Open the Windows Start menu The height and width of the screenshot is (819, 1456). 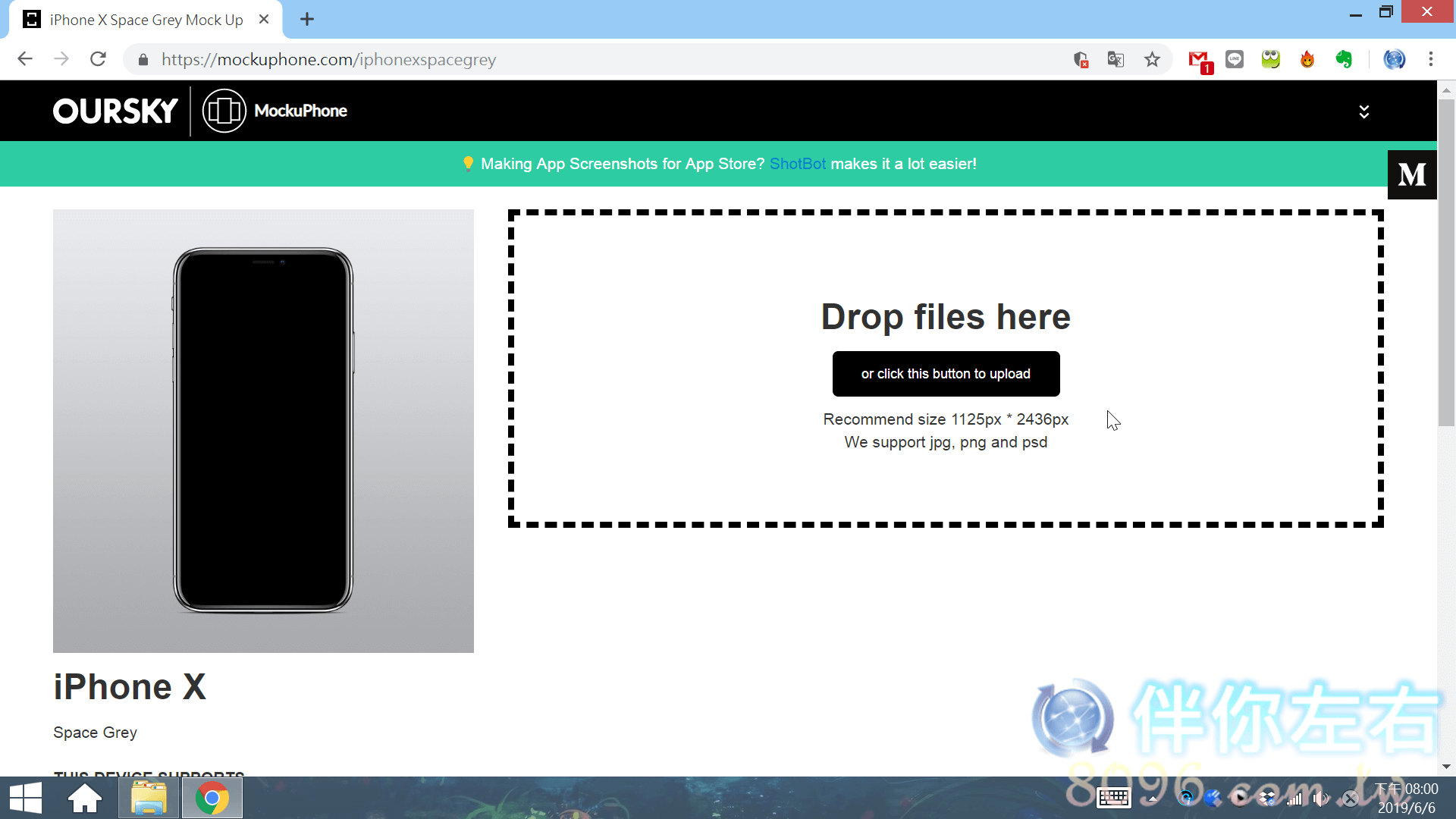tap(26, 799)
